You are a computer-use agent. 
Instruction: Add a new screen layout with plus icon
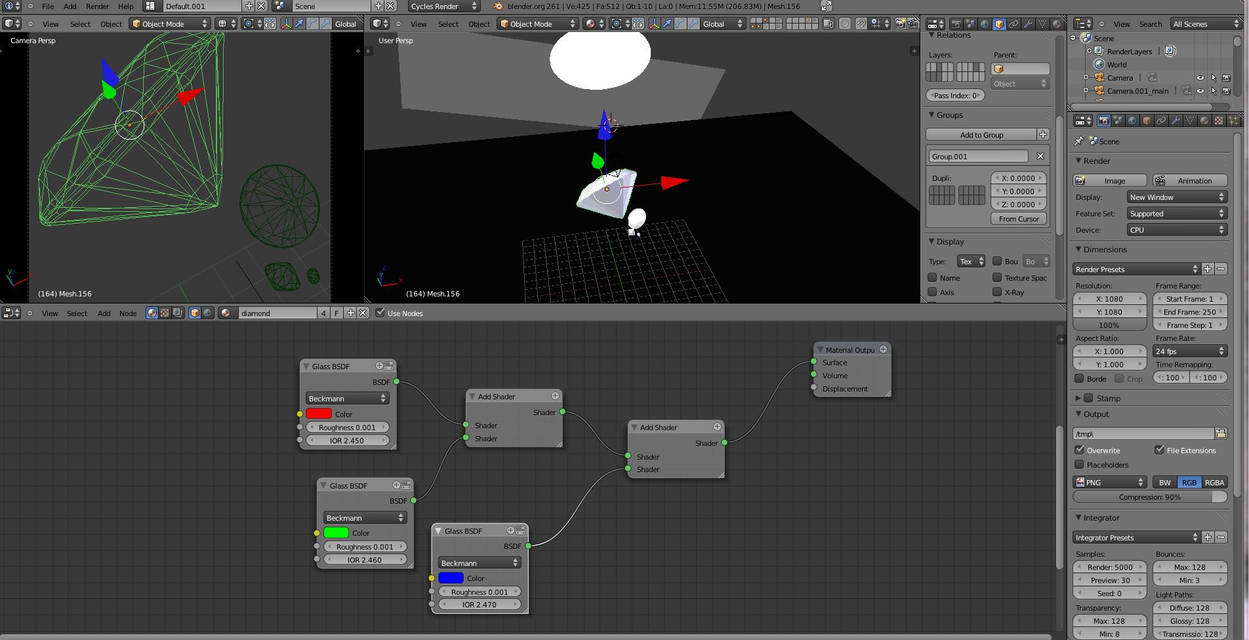(249, 6)
